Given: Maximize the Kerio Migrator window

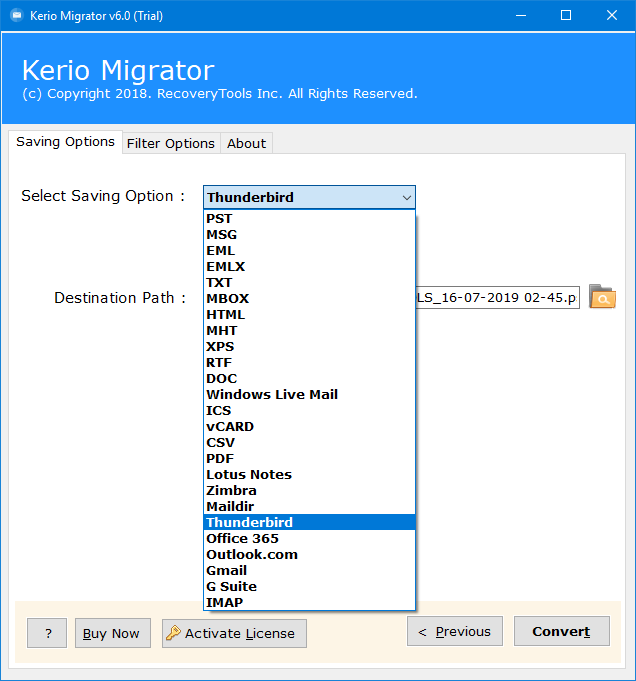Looking at the screenshot, I should pyautogui.click(x=566, y=16).
